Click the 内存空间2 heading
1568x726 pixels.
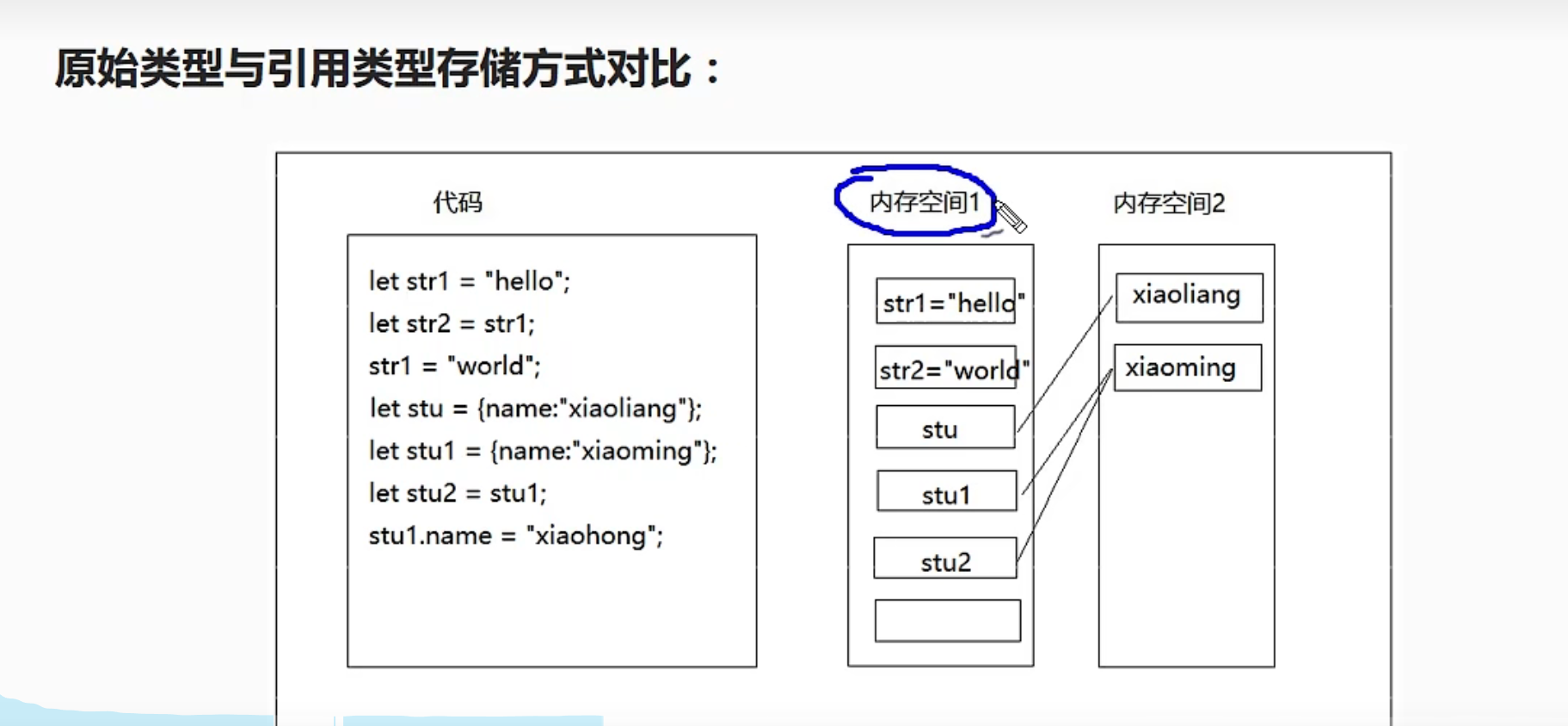click(x=1169, y=204)
